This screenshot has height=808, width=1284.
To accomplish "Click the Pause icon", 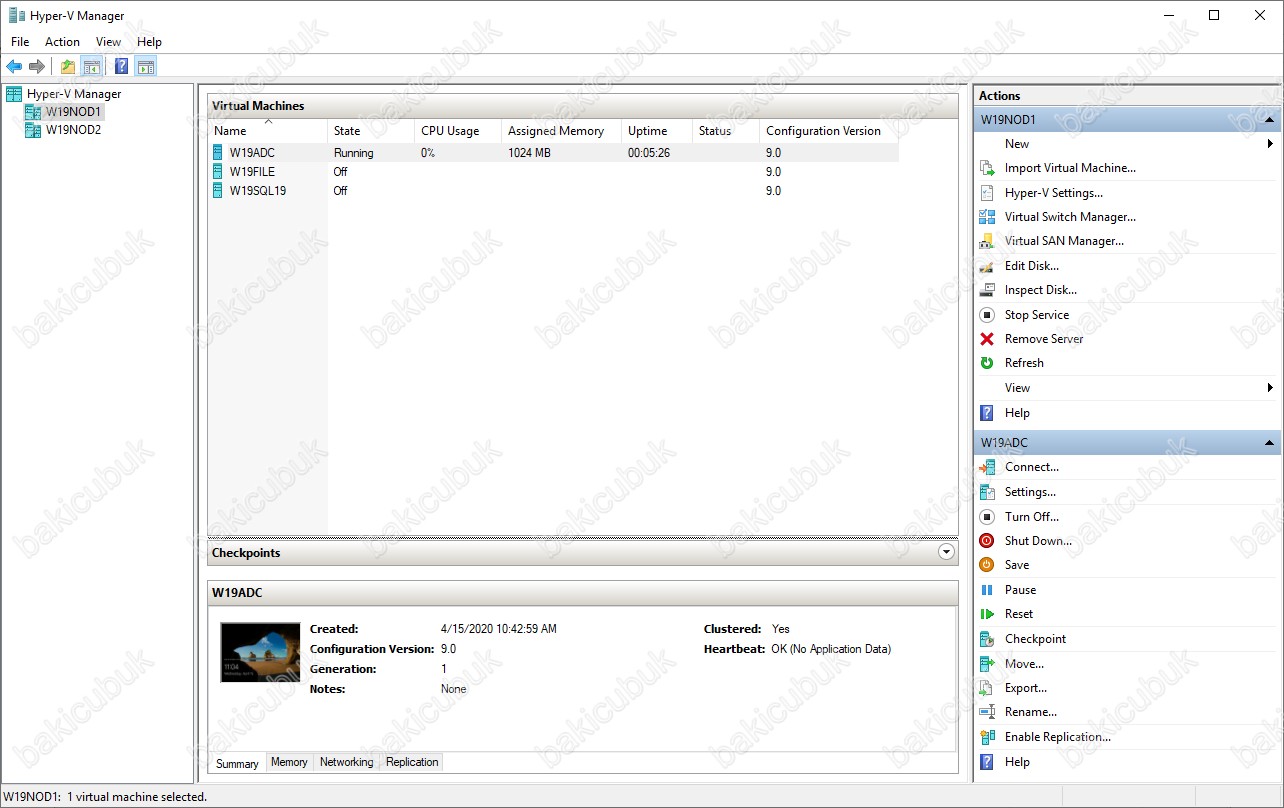I will coord(987,590).
